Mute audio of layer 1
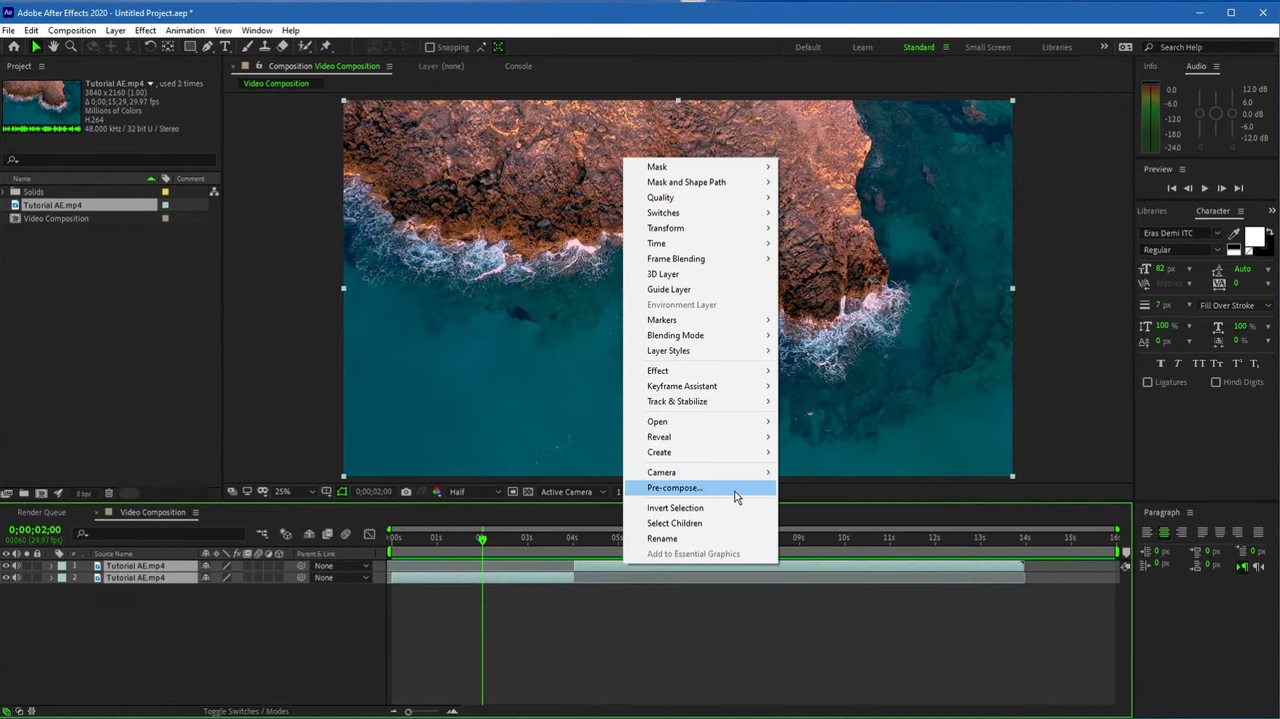 pos(16,566)
